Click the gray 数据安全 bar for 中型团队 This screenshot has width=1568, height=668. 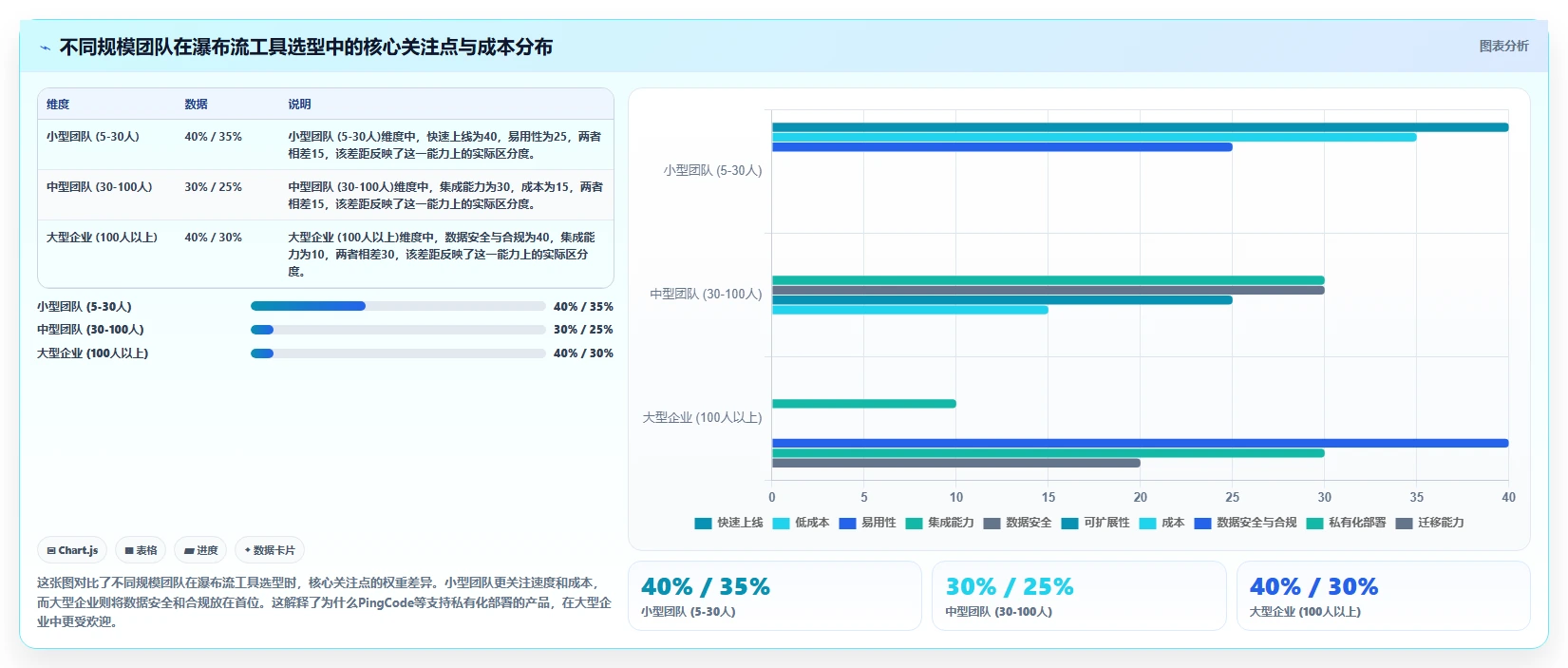[1048, 290]
